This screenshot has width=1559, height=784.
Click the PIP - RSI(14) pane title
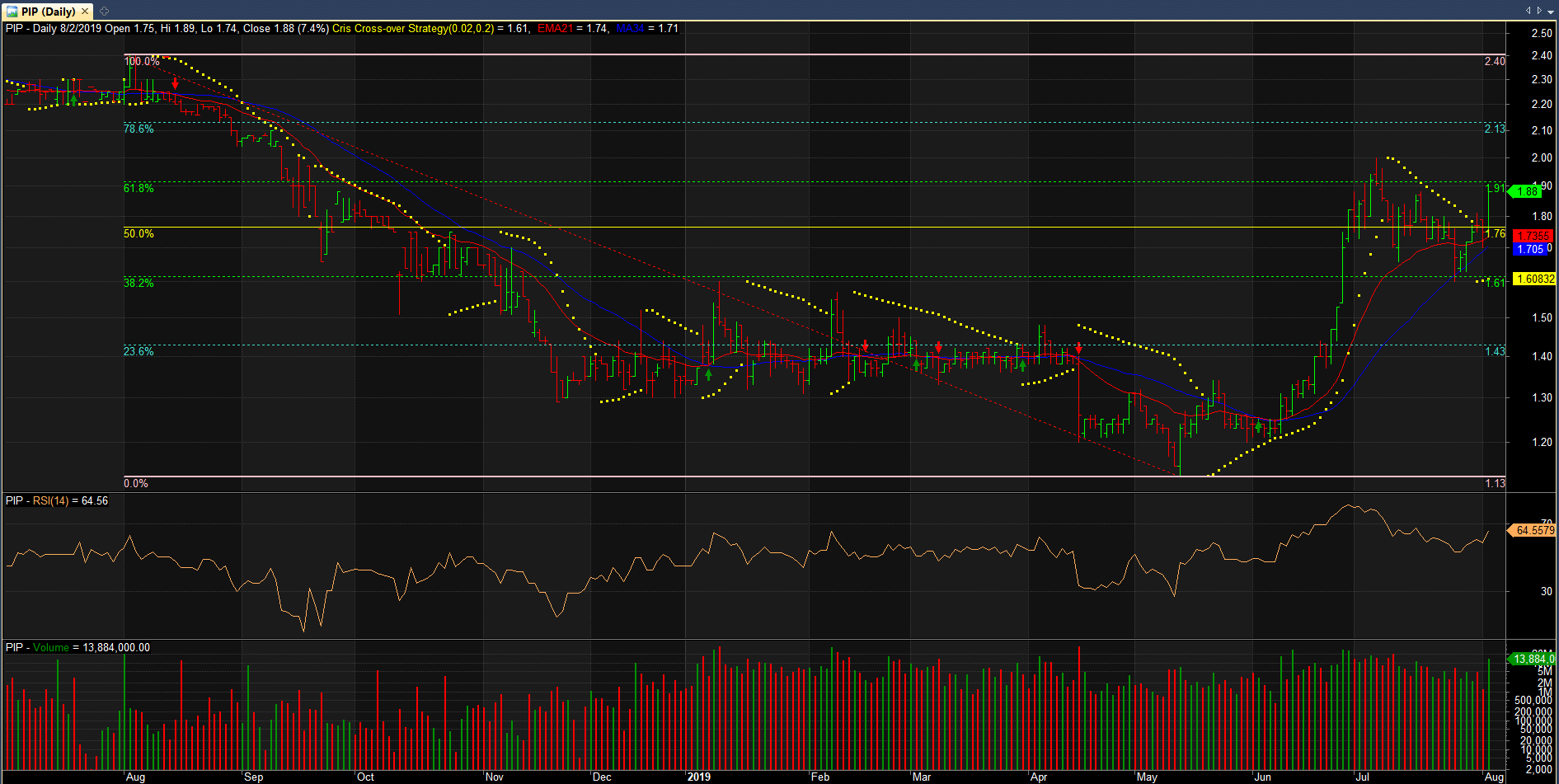click(x=57, y=501)
